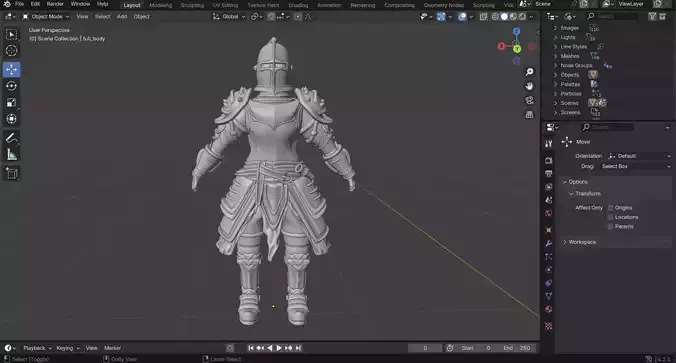Expand the Workspace panel
This screenshot has height=363, width=676.
tap(565, 242)
